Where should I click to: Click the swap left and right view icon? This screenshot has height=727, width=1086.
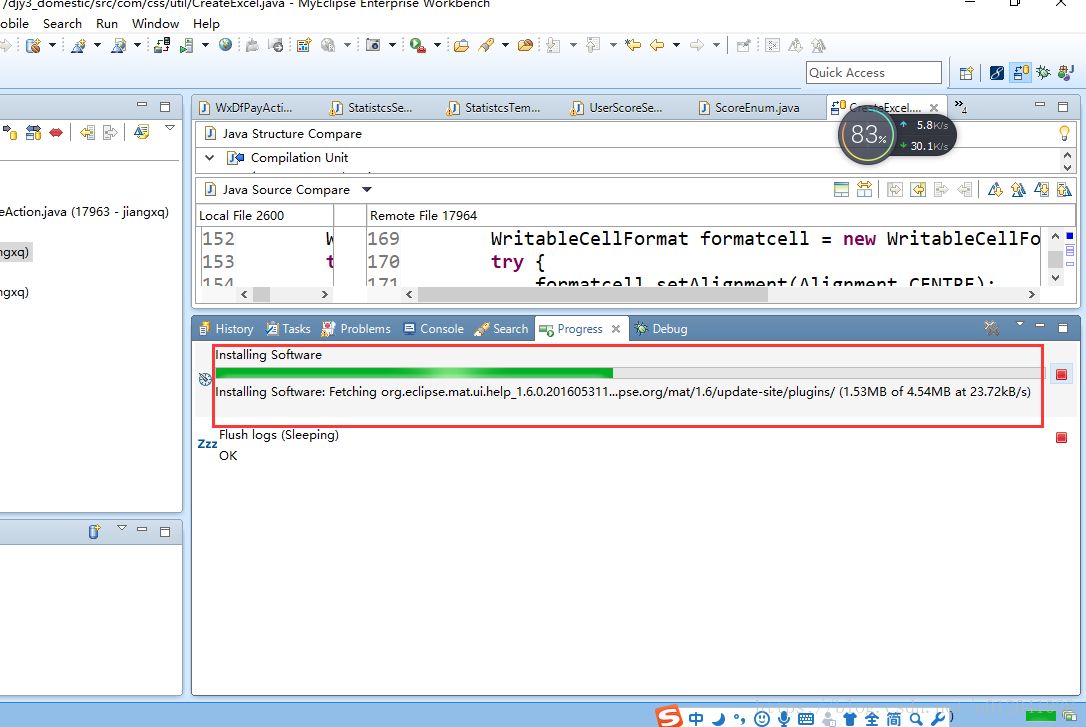point(864,189)
